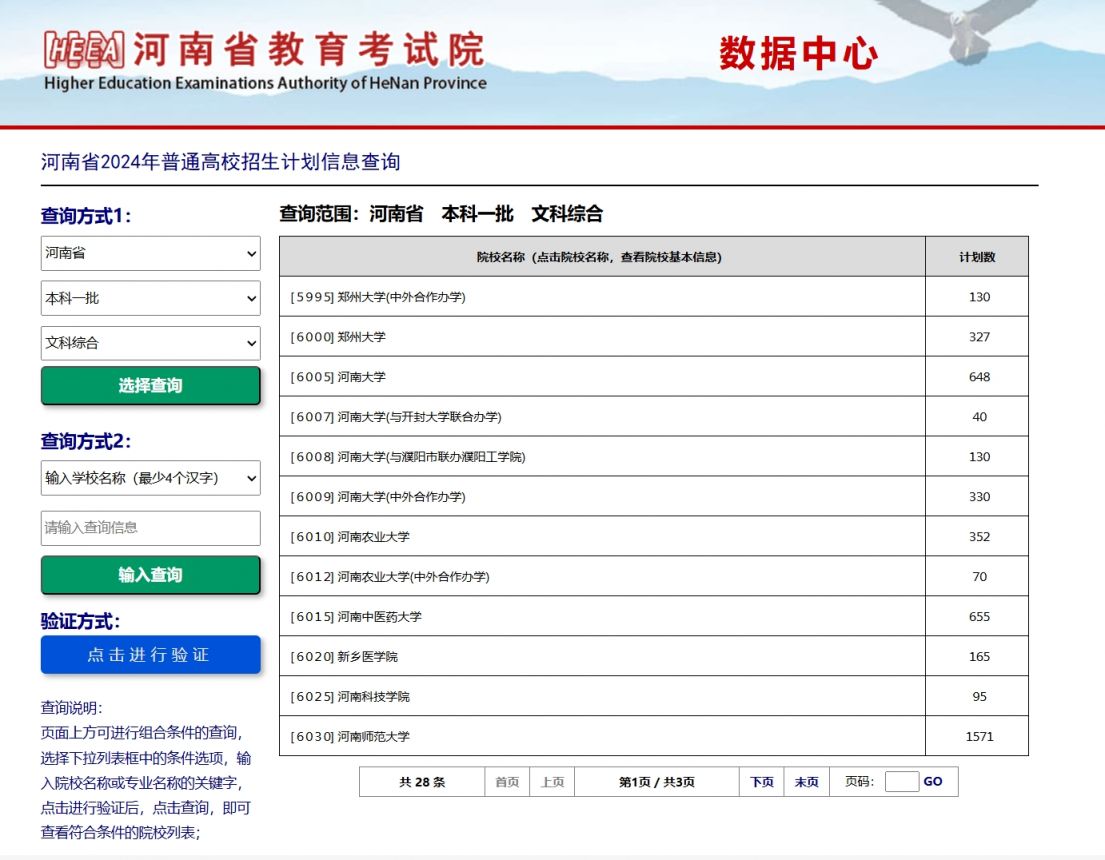This screenshot has width=1105, height=860.
Task: Click plan count 648 for 河南大学
Action: tap(980, 377)
